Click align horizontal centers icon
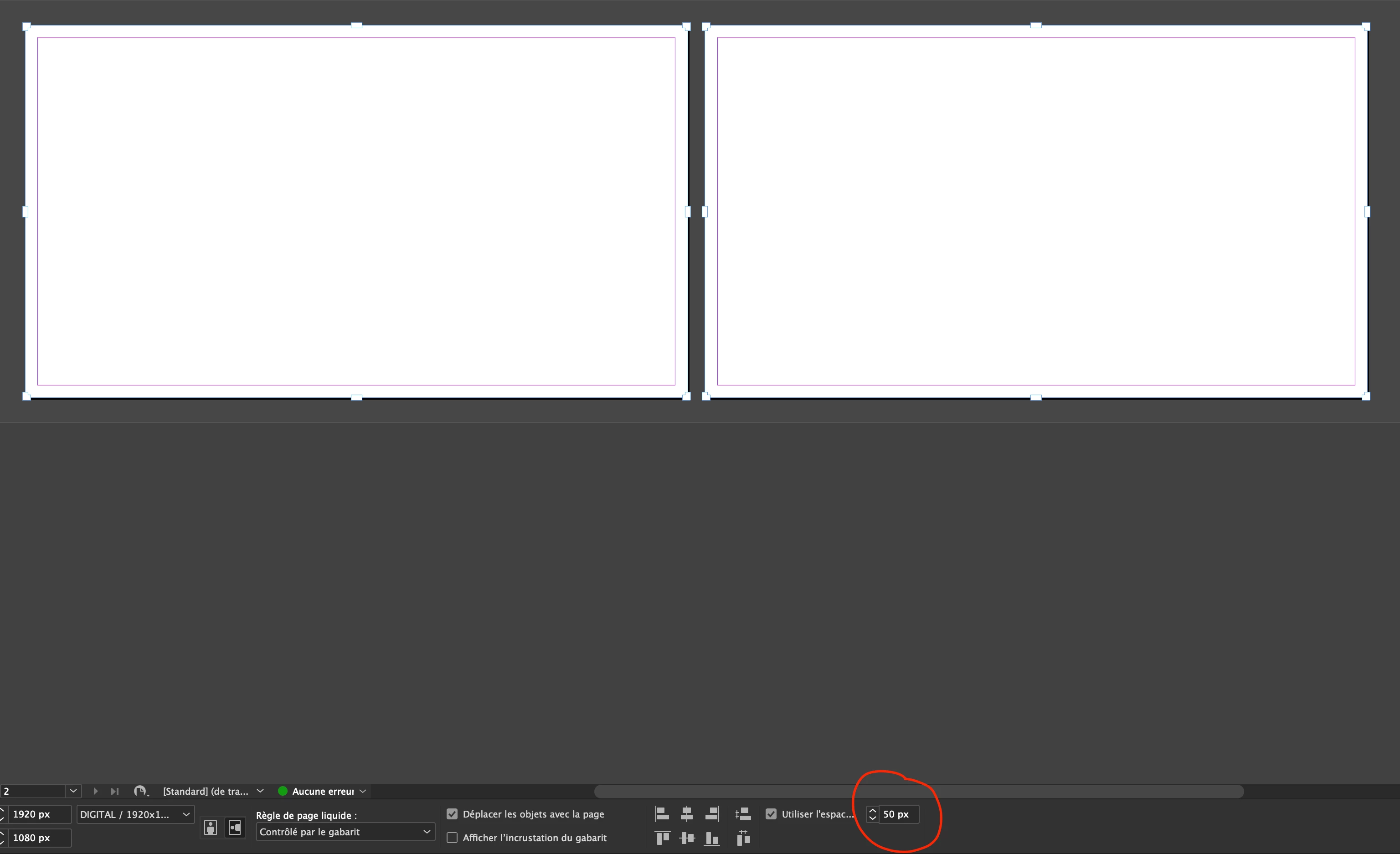Image resolution: width=1400 pixels, height=854 pixels. click(x=686, y=813)
